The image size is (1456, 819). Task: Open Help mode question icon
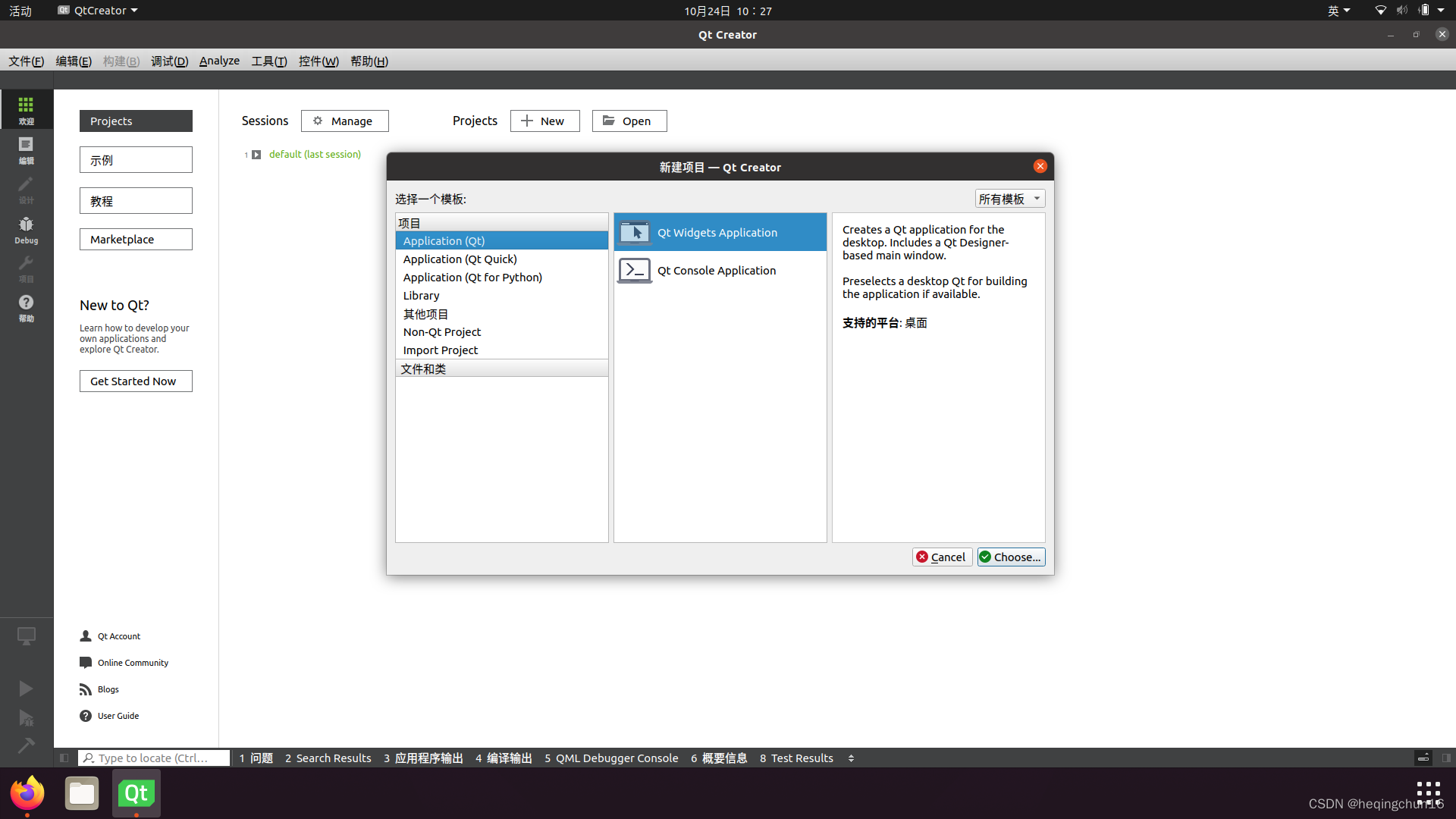26,308
